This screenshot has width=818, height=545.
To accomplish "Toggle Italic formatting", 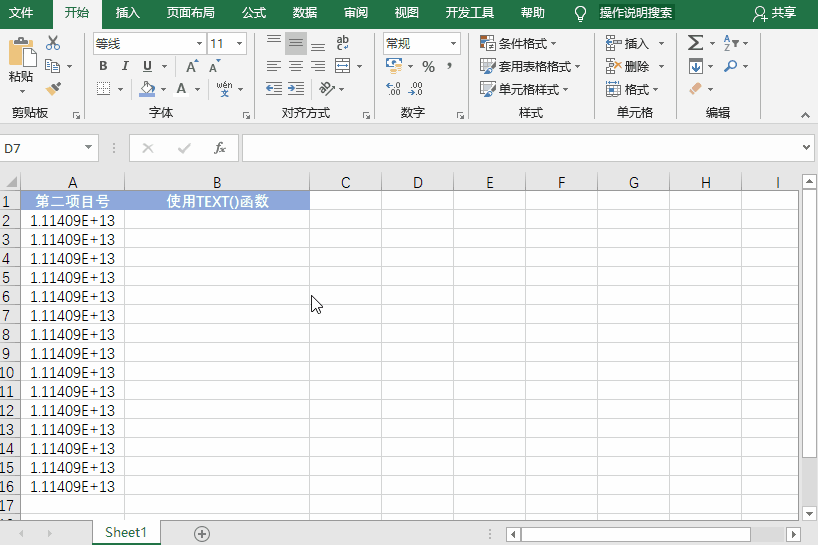I will pyautogui.click(x=125, y=66).
